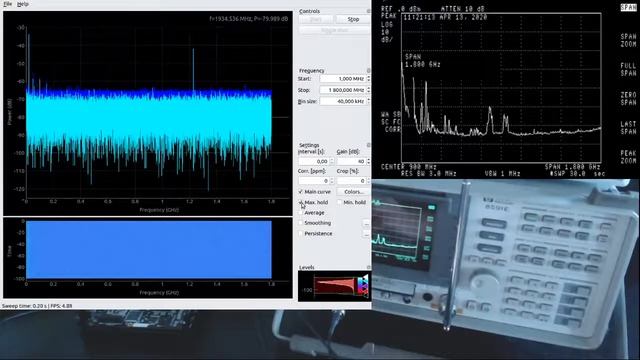640x360 pixels.
Task: Click the Bin size field
Action: [x=342, y=101]
